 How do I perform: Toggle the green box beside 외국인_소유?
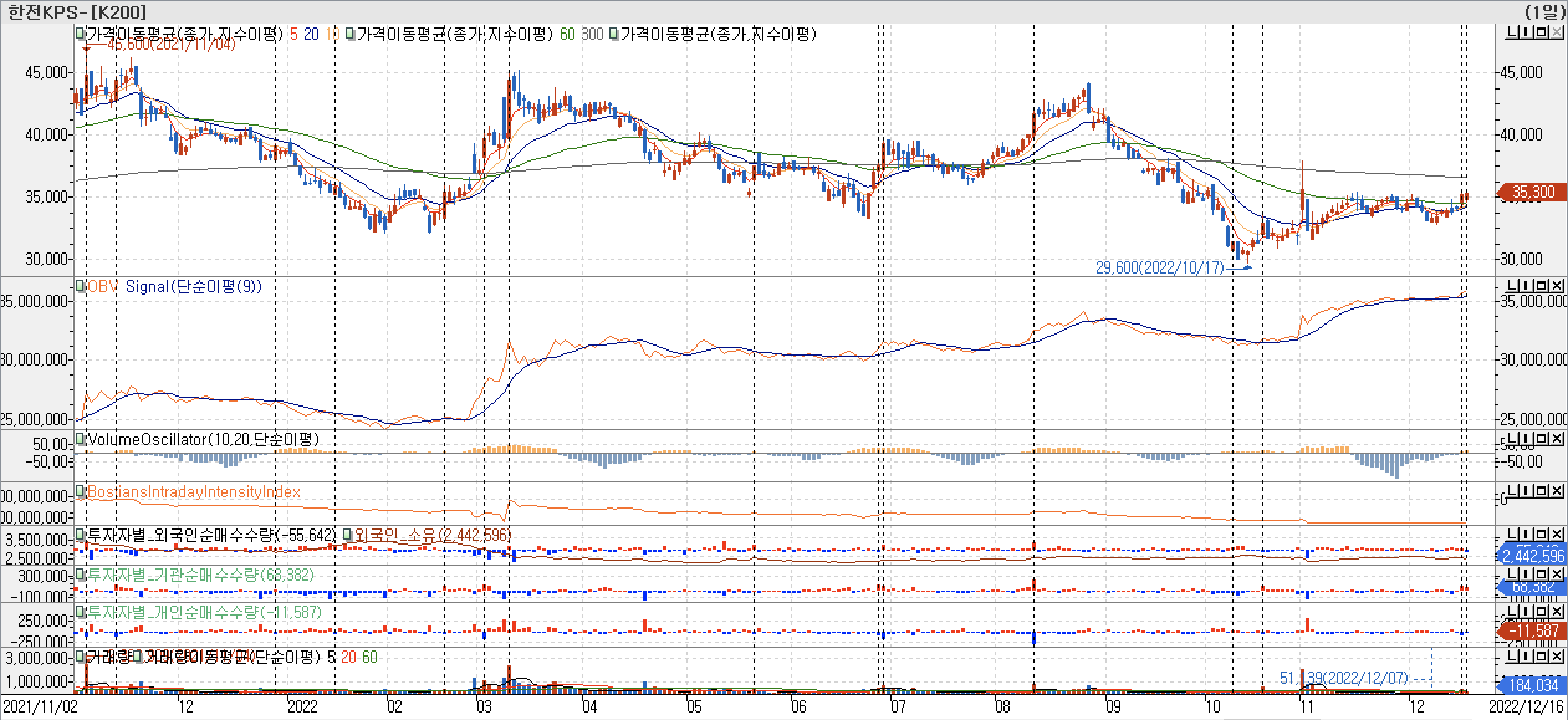[348, 535]
